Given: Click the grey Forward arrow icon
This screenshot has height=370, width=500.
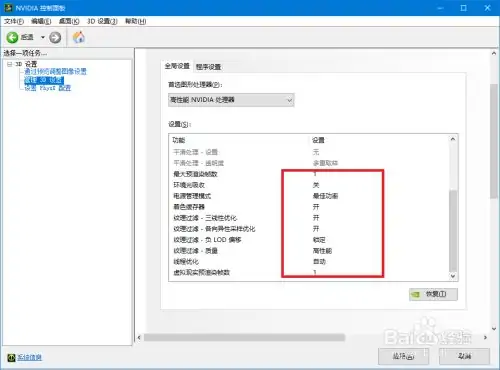Looking at the screenshot, I should [x=55, y=37].
